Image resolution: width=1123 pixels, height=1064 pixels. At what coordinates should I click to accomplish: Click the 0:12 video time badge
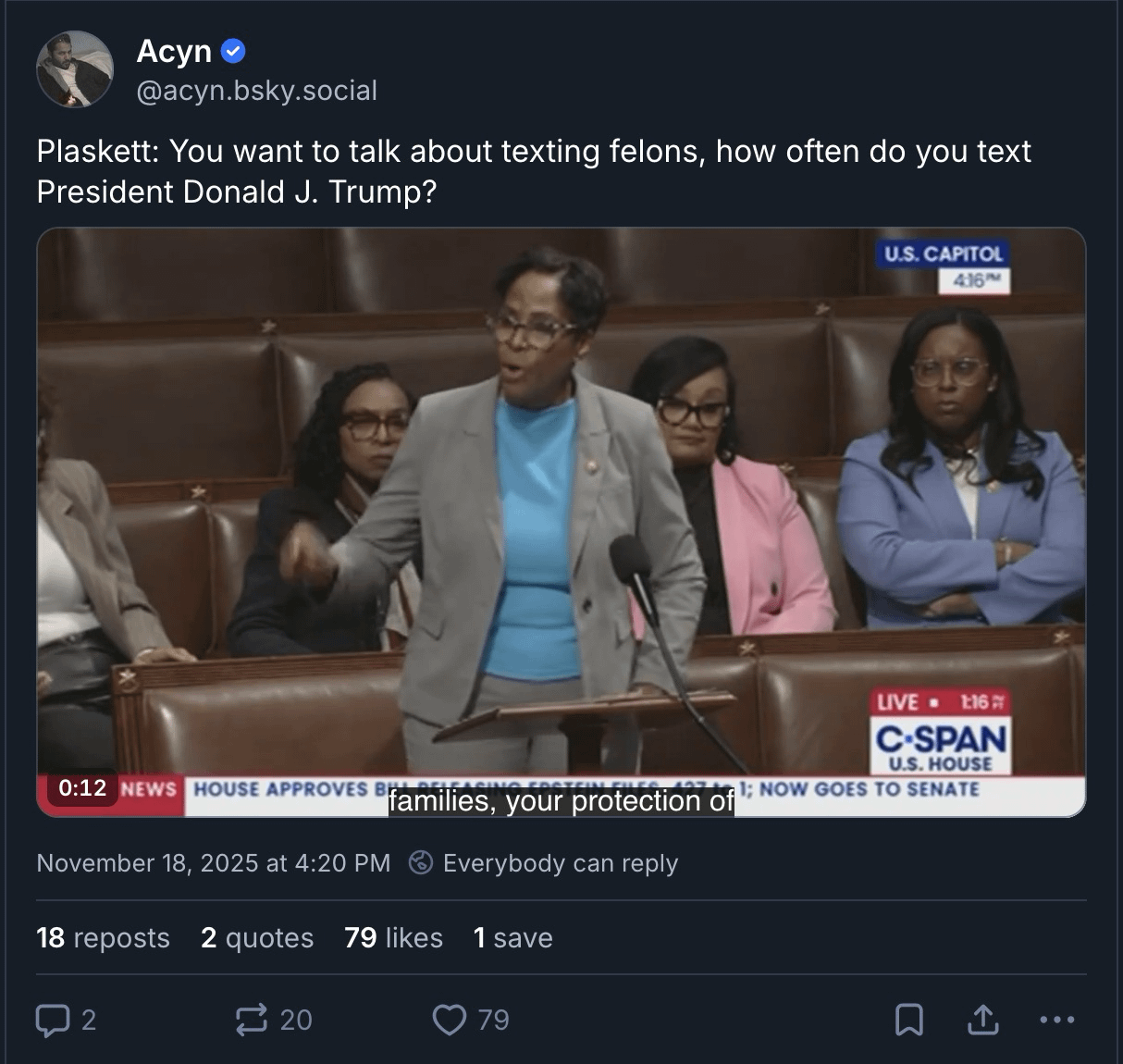point(82,788)
